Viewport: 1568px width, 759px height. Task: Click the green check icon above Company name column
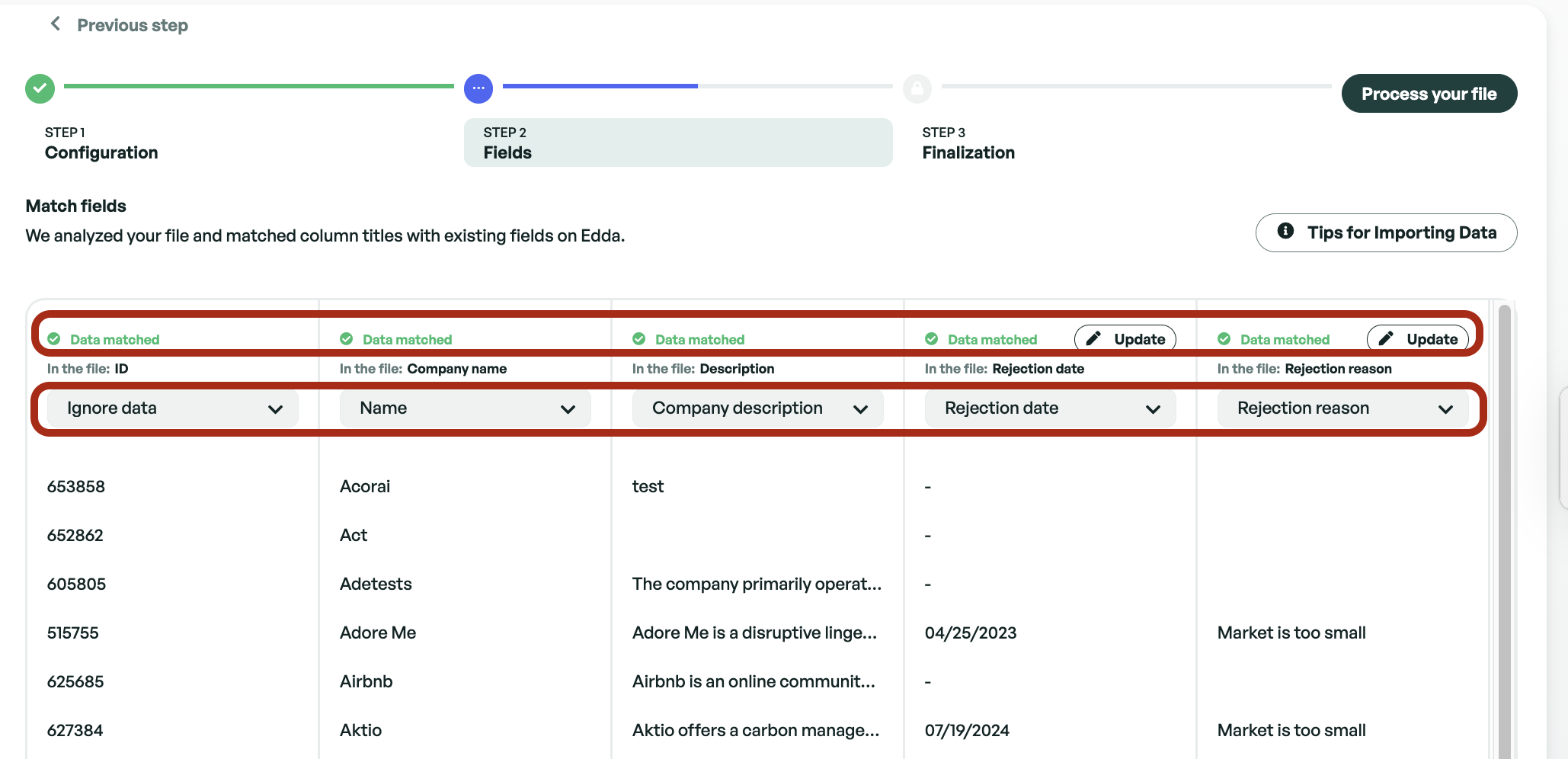click(347, 339)
